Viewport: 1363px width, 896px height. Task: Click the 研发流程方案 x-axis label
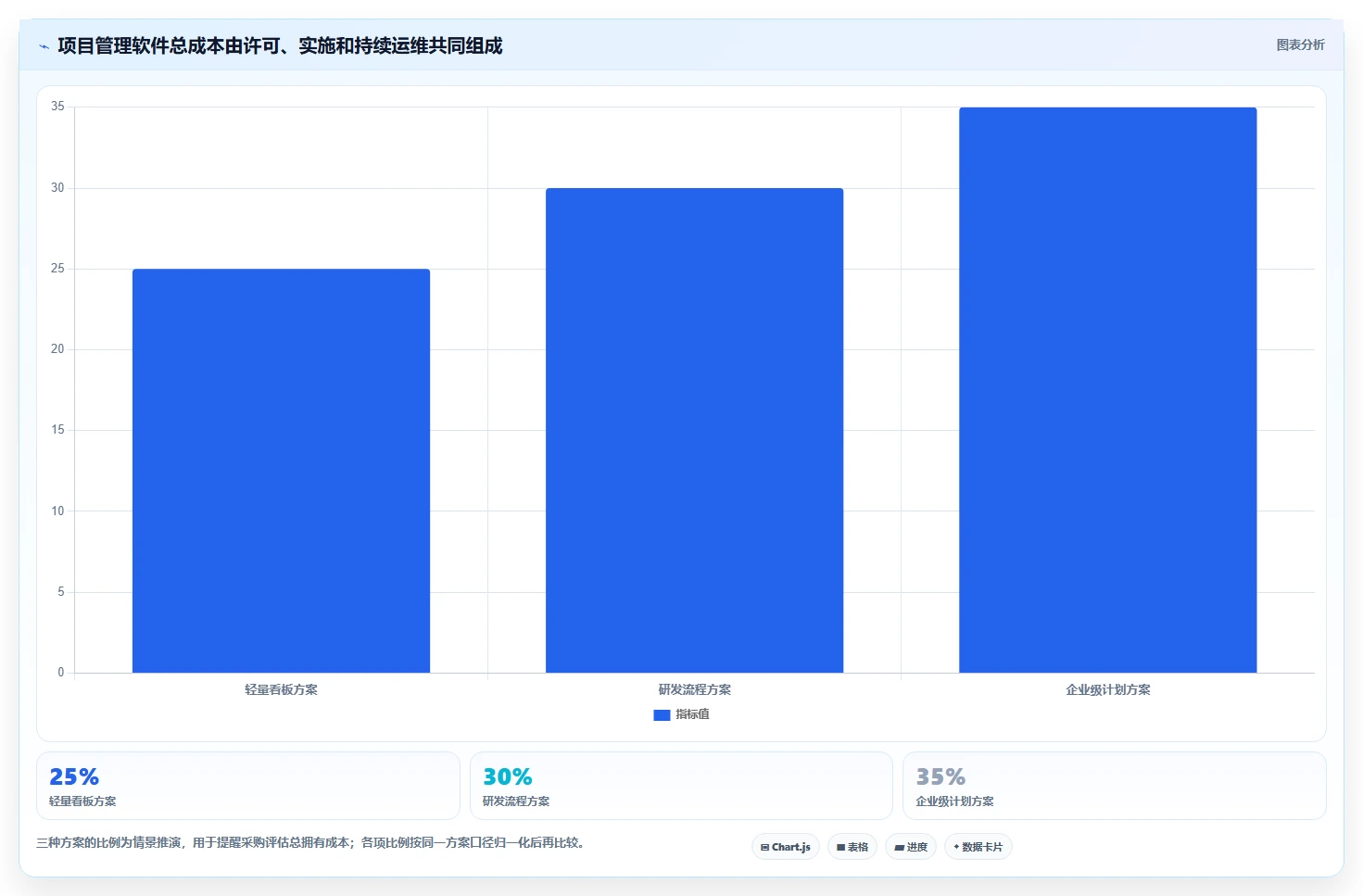[x=694, y=689]
